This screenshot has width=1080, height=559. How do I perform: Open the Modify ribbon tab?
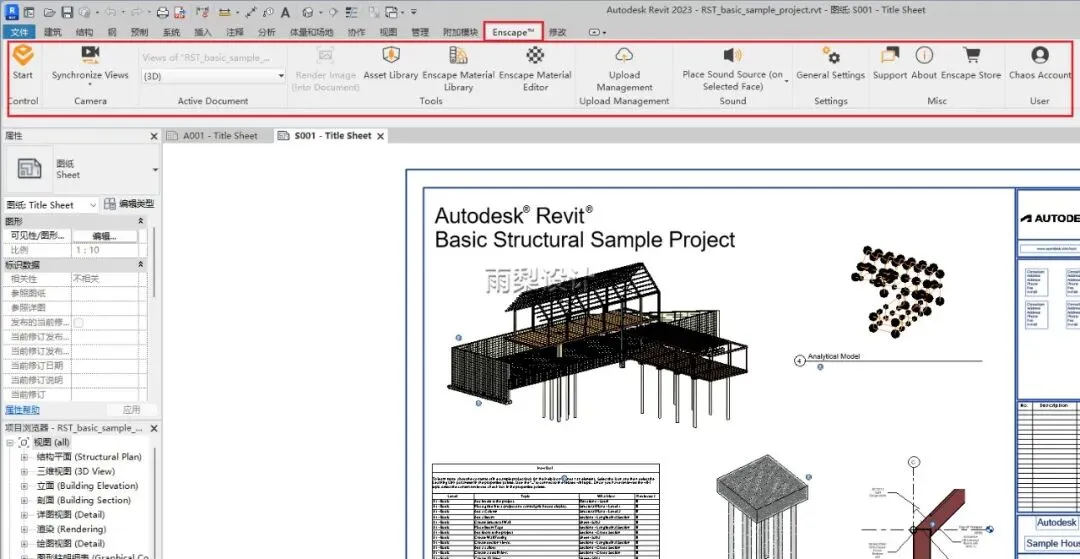click(557, 32)
